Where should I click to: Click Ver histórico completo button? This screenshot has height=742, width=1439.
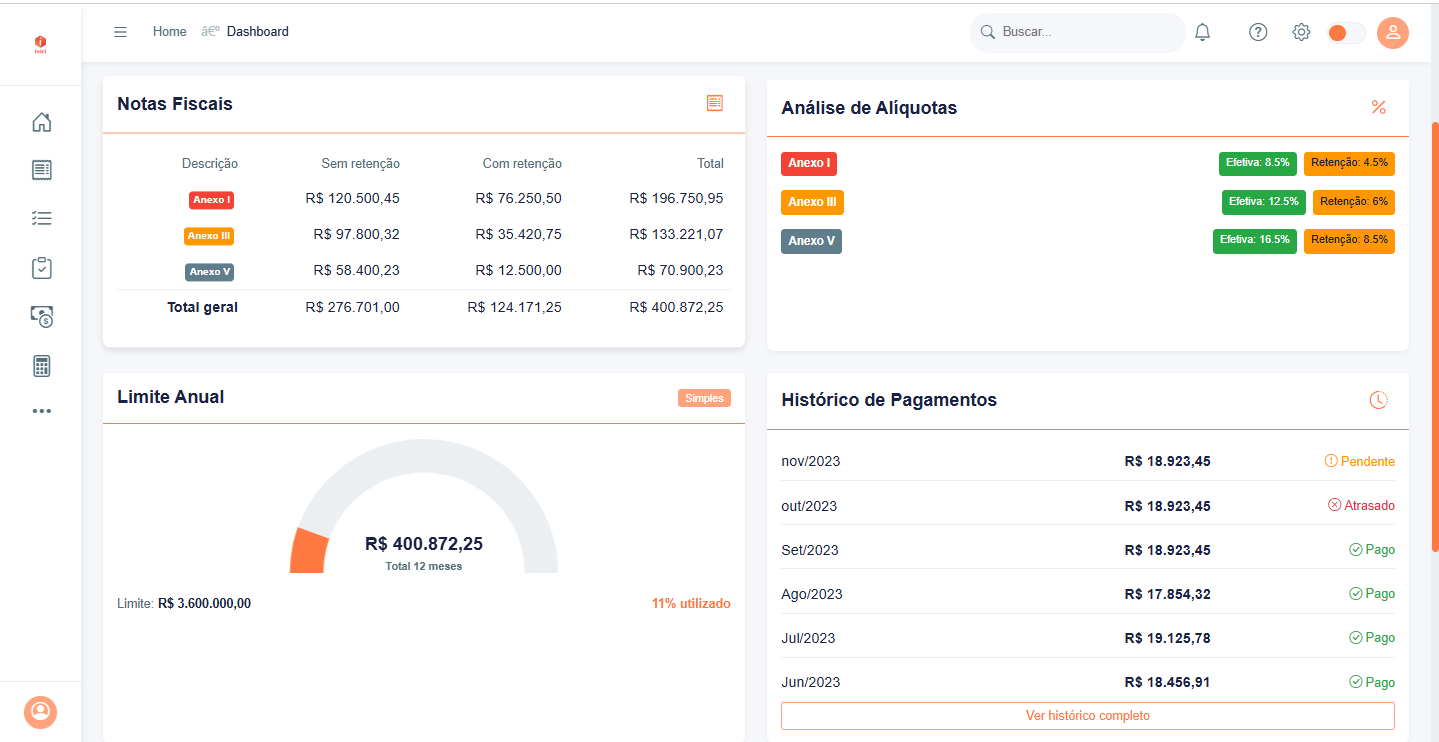click(x=1087, y=716)
